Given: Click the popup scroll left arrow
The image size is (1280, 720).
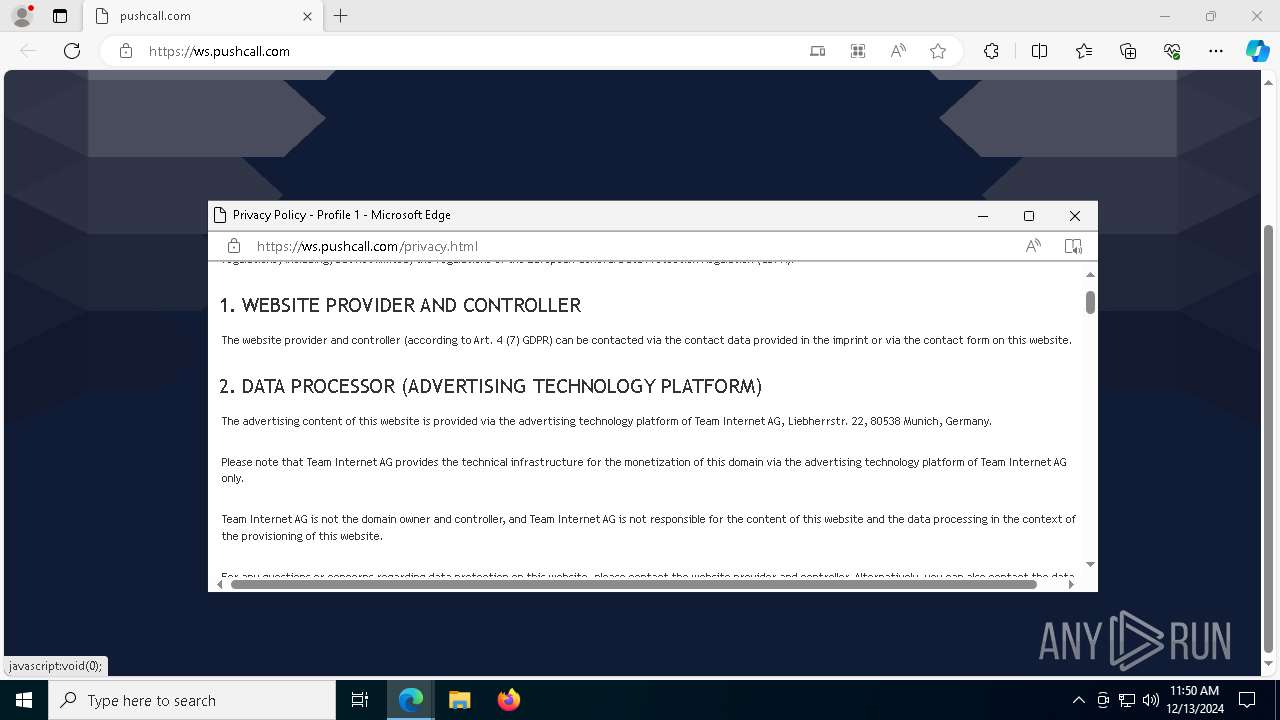Looking at the screenshot, I should [220, 584].
